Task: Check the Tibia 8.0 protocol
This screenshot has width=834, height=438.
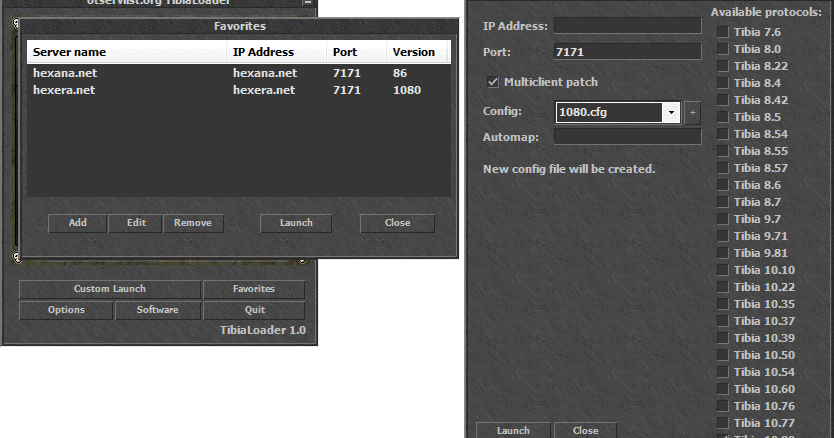Action: [722, 49]
